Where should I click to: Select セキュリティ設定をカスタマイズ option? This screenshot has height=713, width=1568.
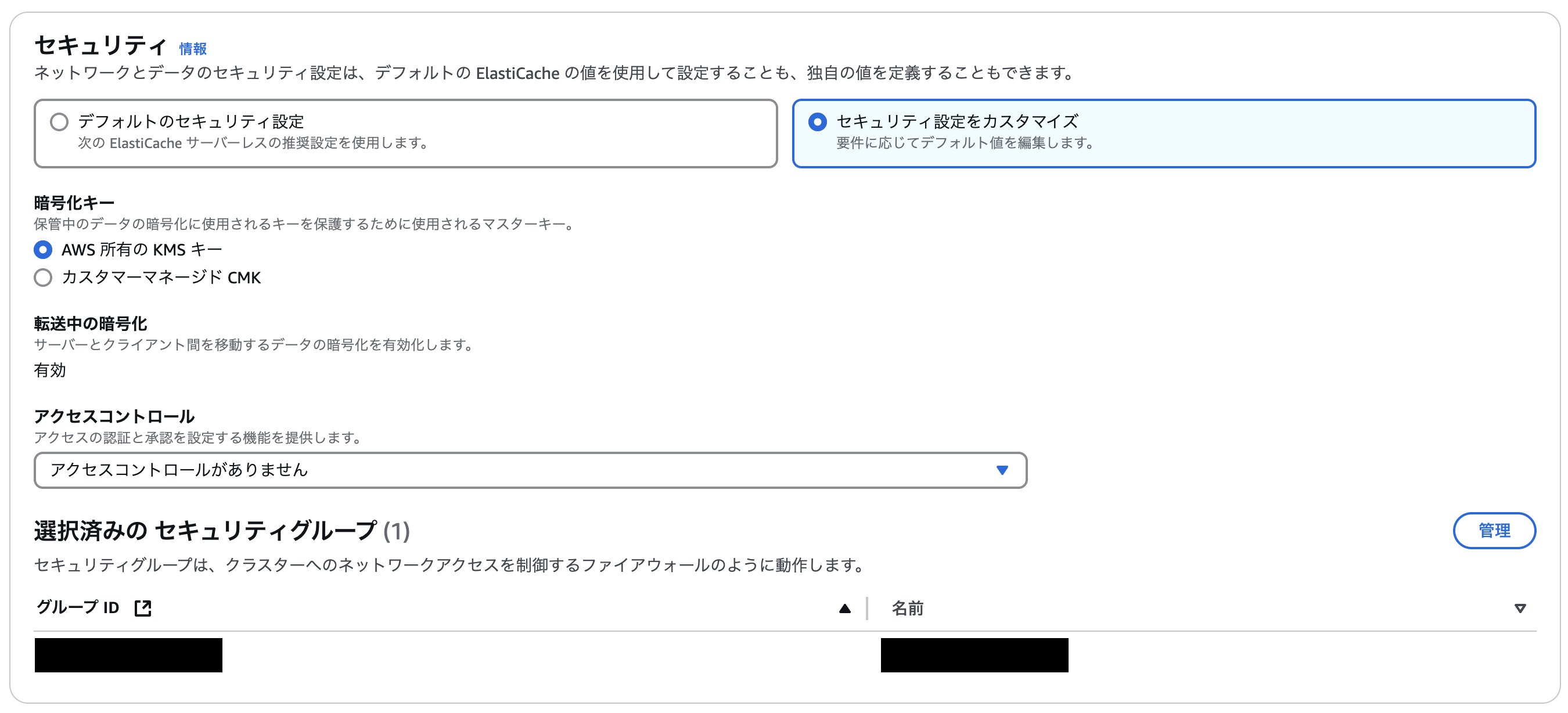(x=818, y=122)
